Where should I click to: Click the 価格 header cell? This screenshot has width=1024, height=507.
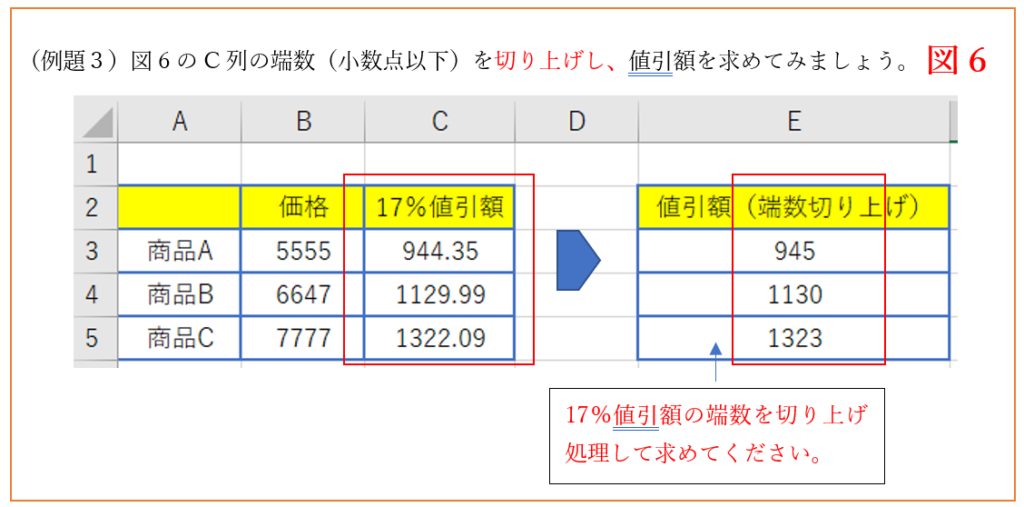303,208
